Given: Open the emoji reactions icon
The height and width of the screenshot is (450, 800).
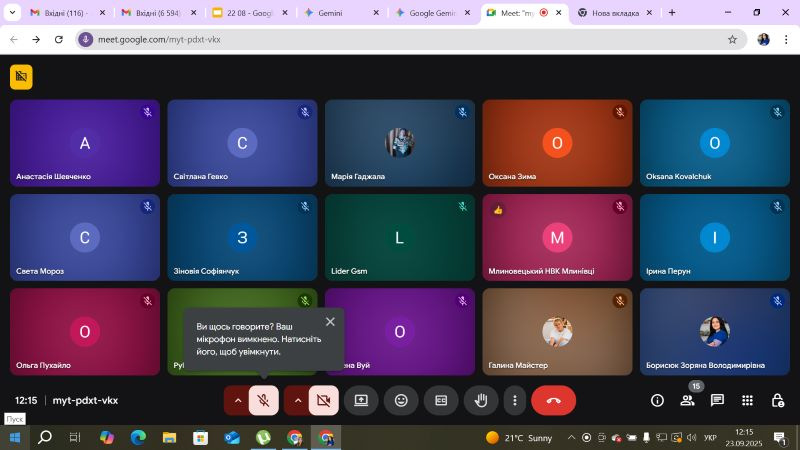Looking at the screenshot, I should (401, 400).
